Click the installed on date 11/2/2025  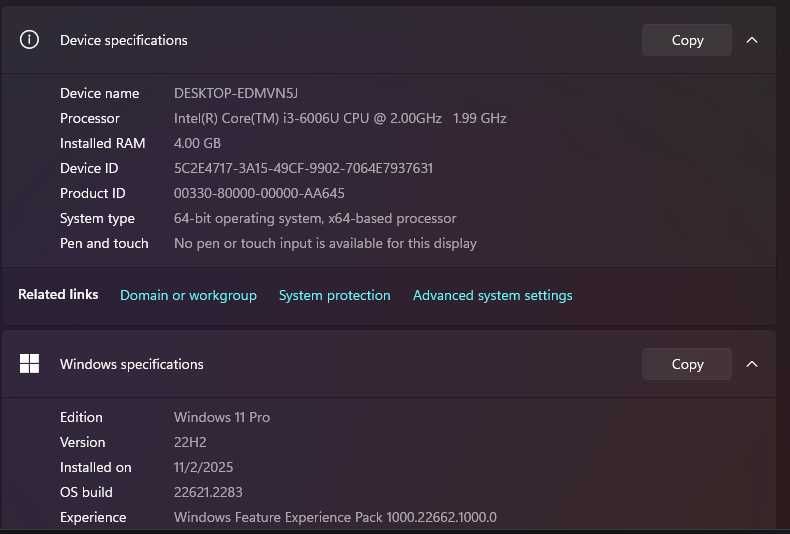(204, 467)
